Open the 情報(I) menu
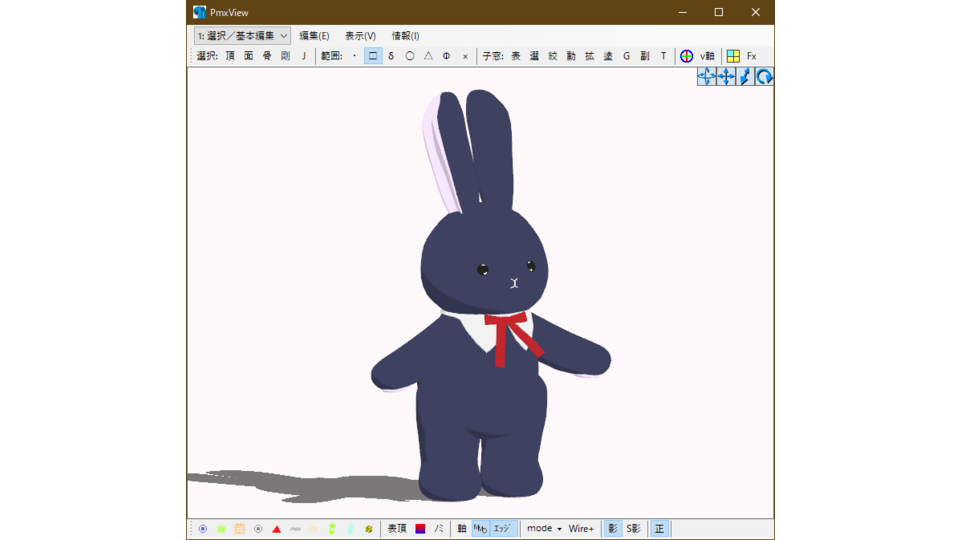 click(405, 36)
